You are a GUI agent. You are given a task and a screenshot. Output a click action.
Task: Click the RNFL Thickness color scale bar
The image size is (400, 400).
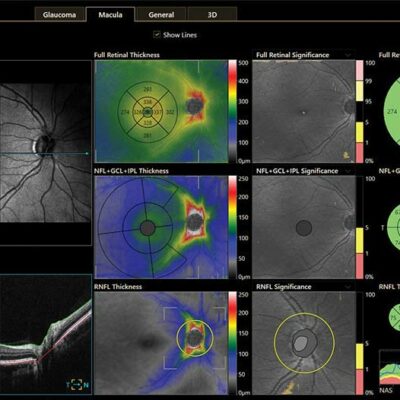point(232,343)
